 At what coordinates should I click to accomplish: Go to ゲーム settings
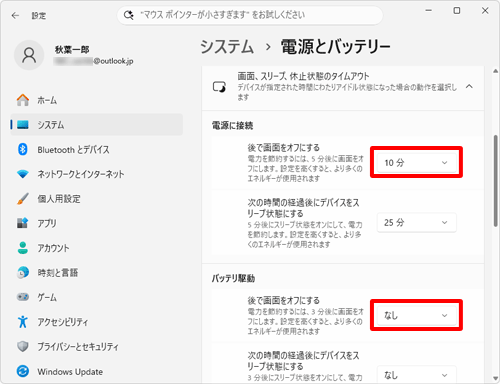pos(97,297)
